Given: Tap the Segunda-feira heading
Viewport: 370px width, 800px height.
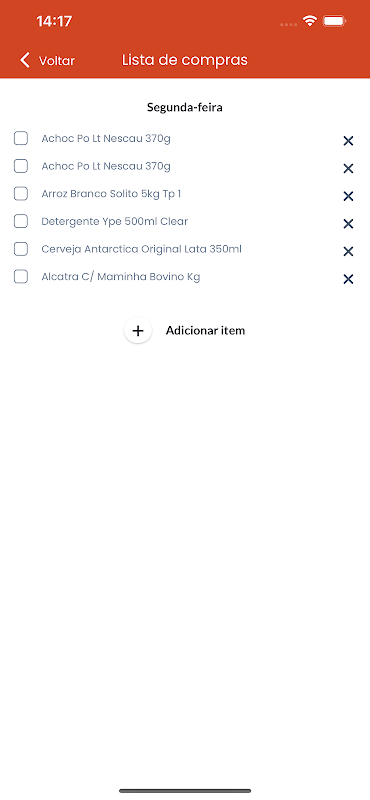Looking at the screenshot, I should click(x=185, y=108).
